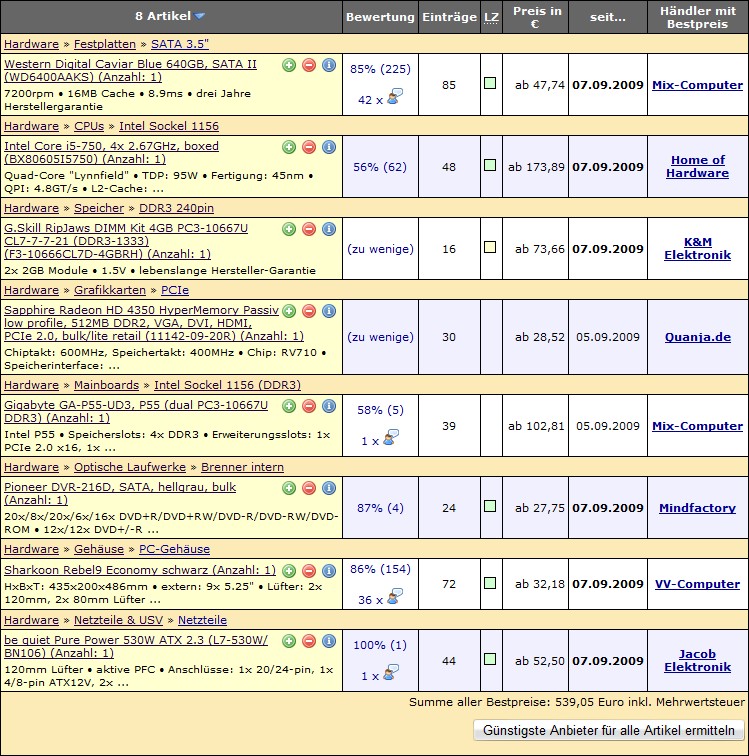Open the 85% (225) rating for Western Digital
Image resolution: width=749 pixels, height=756 pixels.
pyautogui.click(x=380, y=69)
